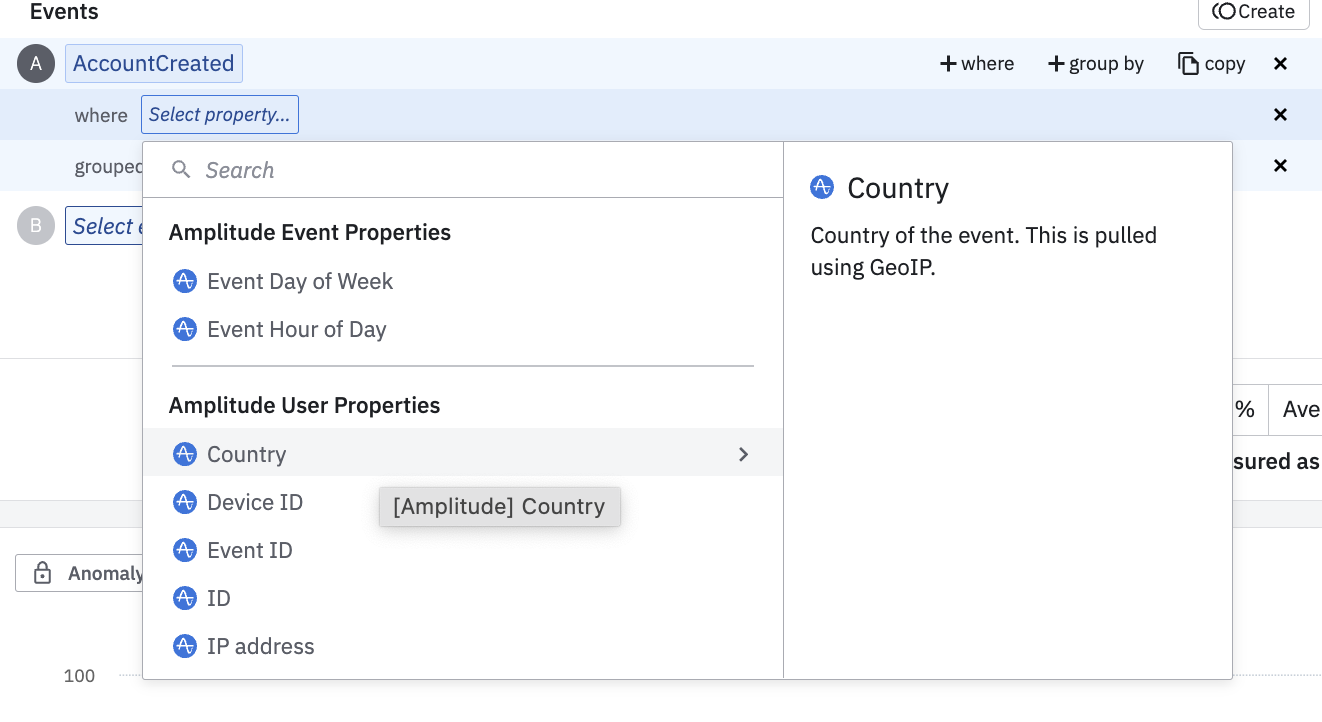Click the event A circle badge

36,64
